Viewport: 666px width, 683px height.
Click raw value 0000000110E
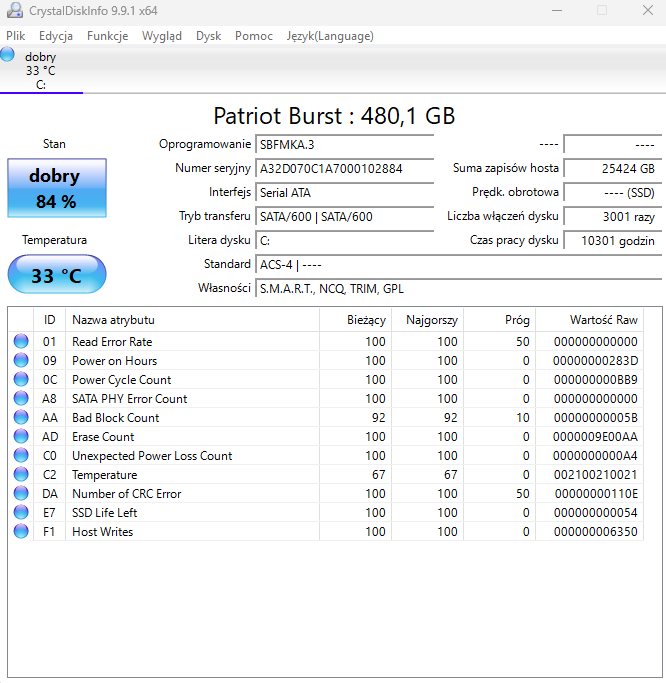pyautogui.click(x=596, y=494)
